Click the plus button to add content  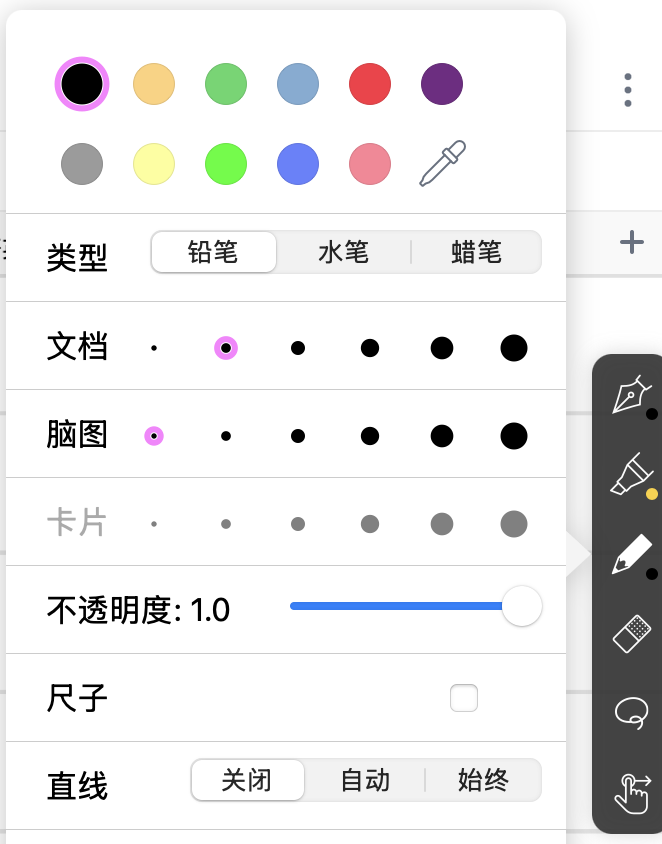(x=630, y=241)
